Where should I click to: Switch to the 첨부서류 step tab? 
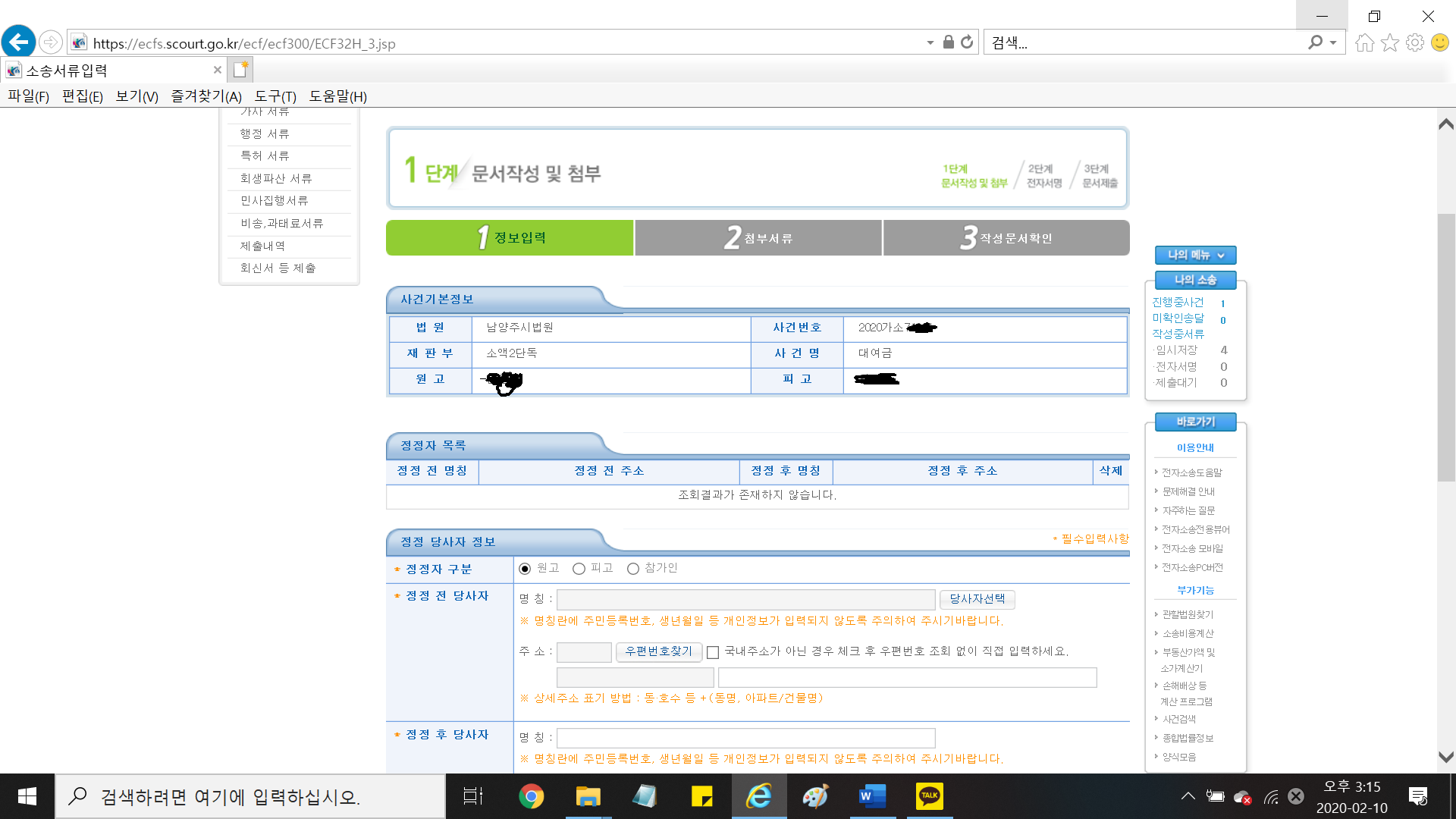click(x=758, y=238)
